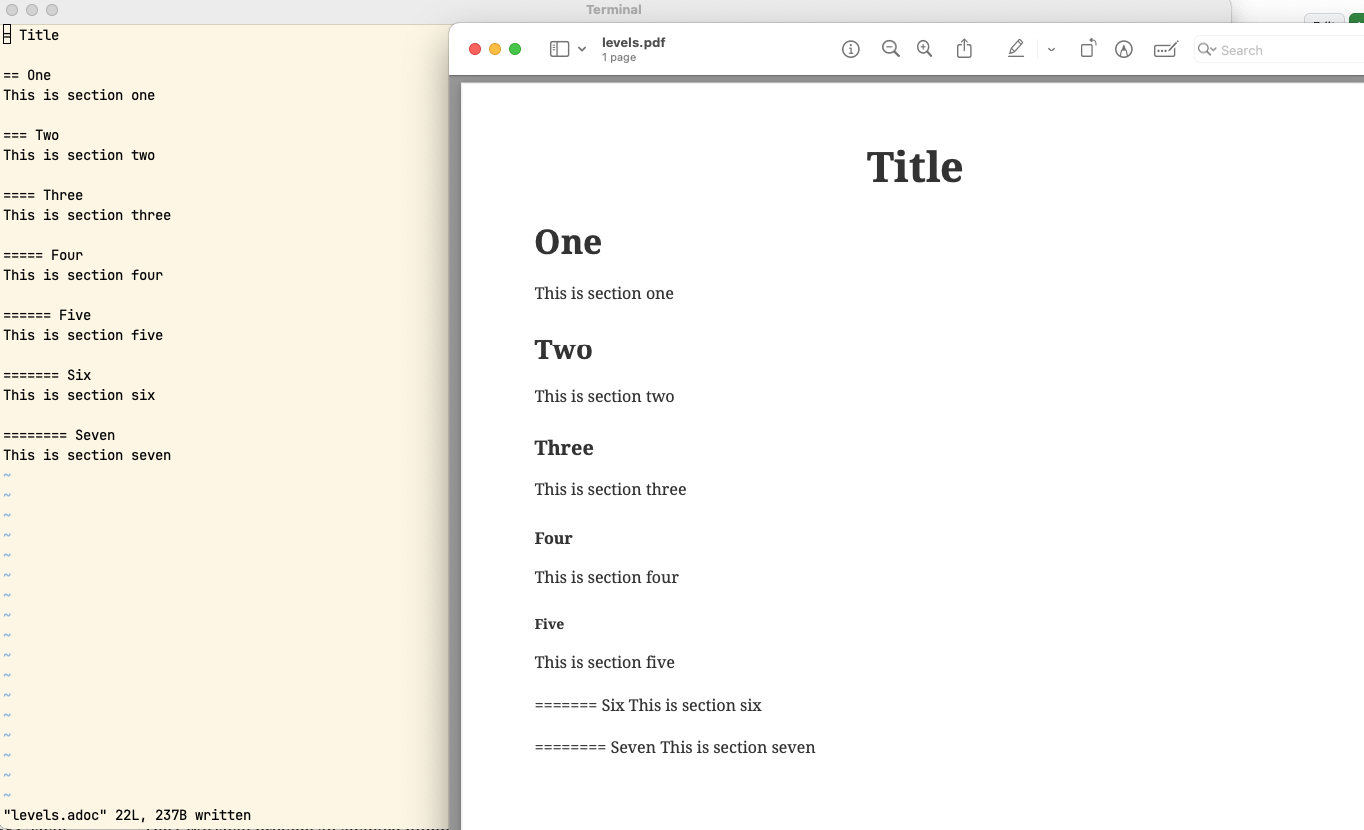Click the red close traffic light in Terminal

tap(14, 10)
